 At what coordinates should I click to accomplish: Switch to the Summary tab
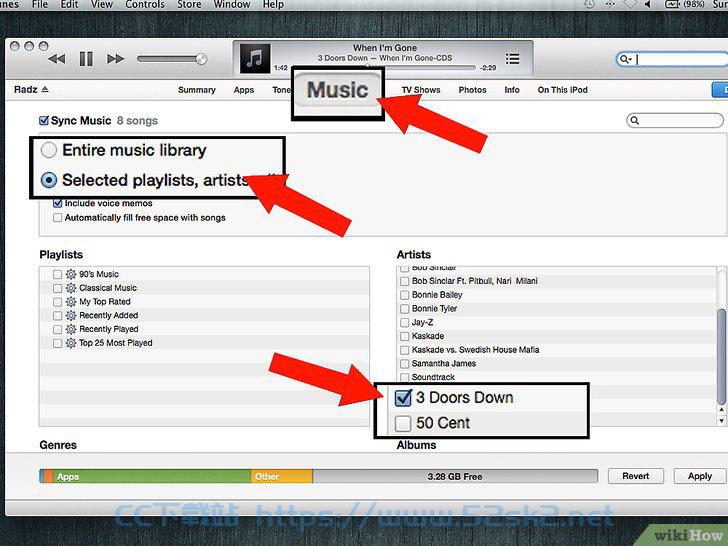click(x=197, y=90)
